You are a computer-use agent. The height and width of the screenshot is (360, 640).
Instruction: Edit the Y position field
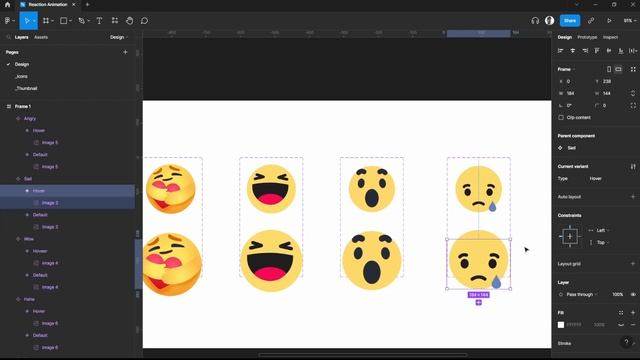click(609, 81)
